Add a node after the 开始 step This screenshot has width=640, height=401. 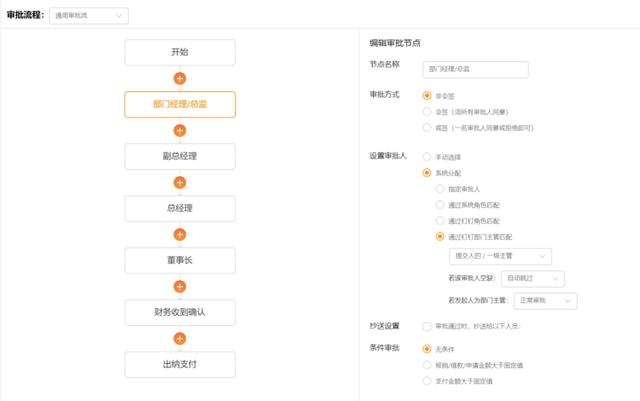(180, 78)
